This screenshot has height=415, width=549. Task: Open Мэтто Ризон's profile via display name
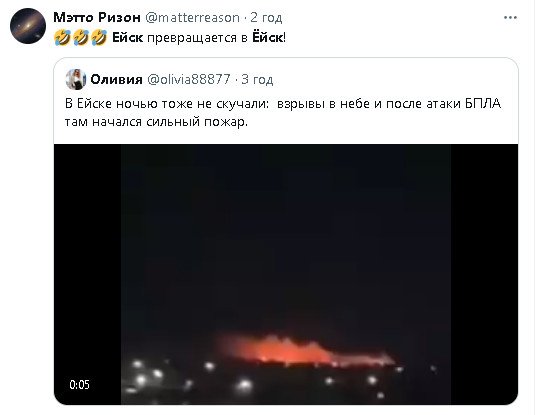point(97,17)
